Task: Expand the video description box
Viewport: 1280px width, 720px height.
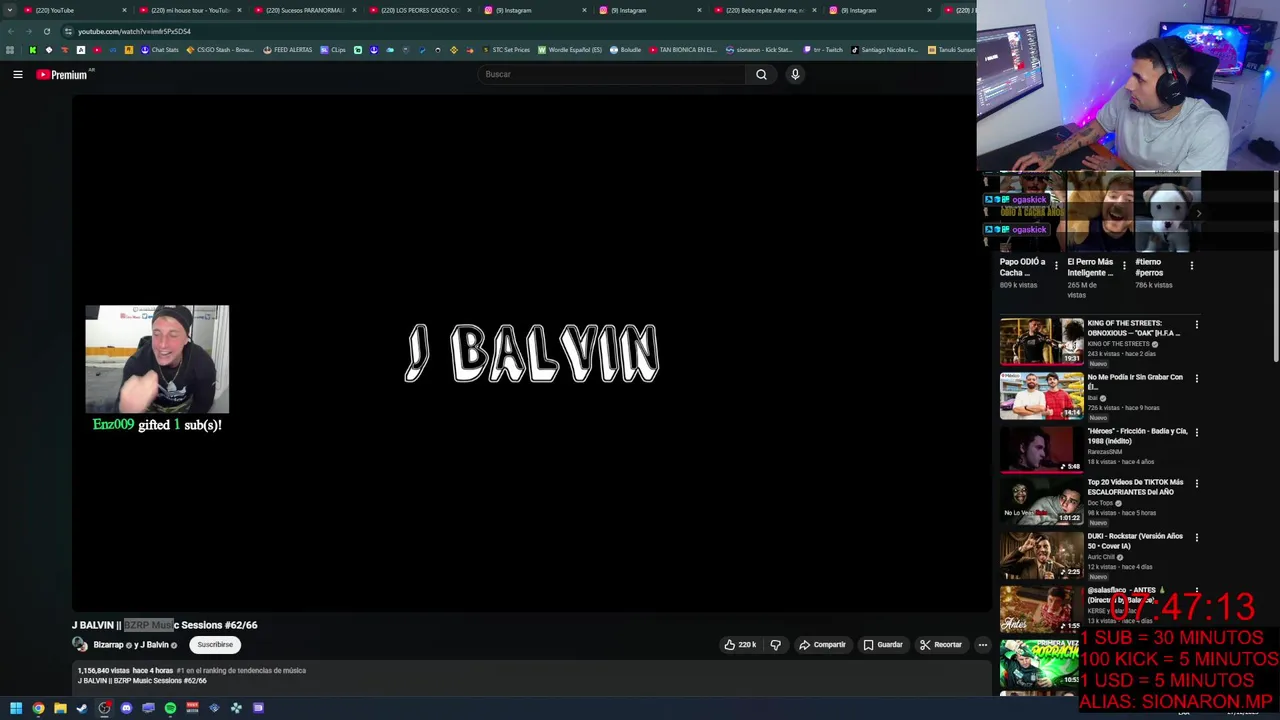Action: [x=530, y=677]
